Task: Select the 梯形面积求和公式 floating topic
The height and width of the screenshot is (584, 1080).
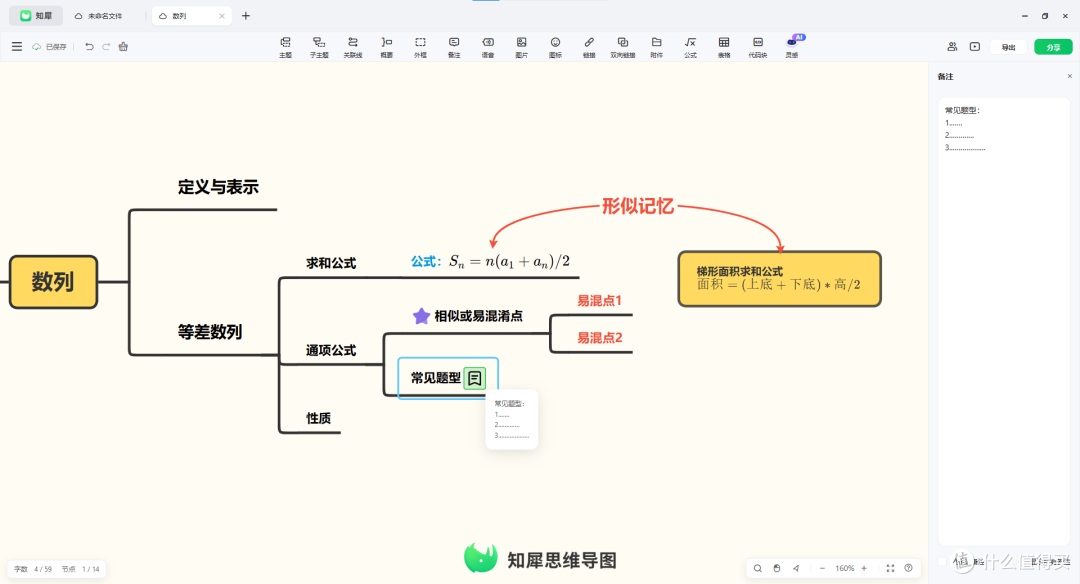Action: [779, 279]
